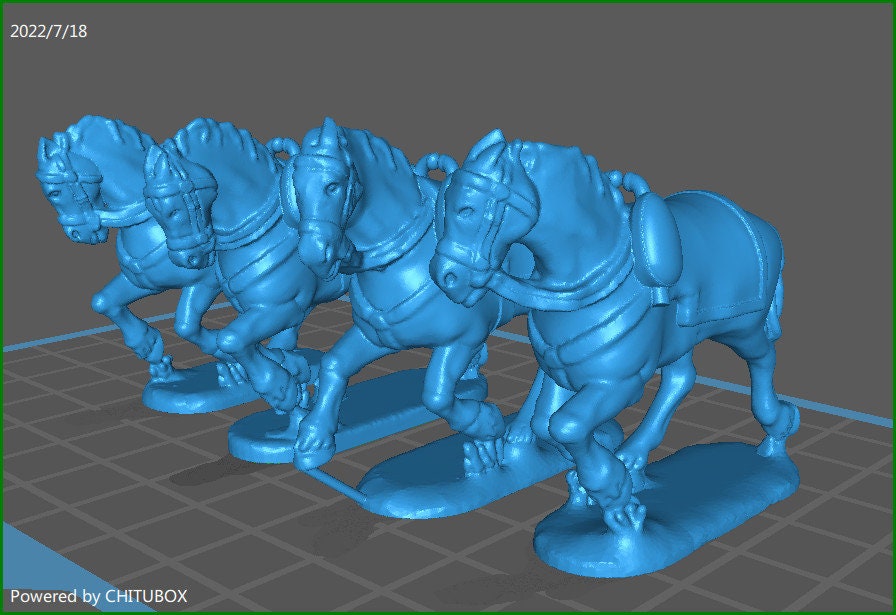Viewport: 896px width, 615px height.
Task: Click the 2022/7/18 date label
Action: [x=49, y=31]
